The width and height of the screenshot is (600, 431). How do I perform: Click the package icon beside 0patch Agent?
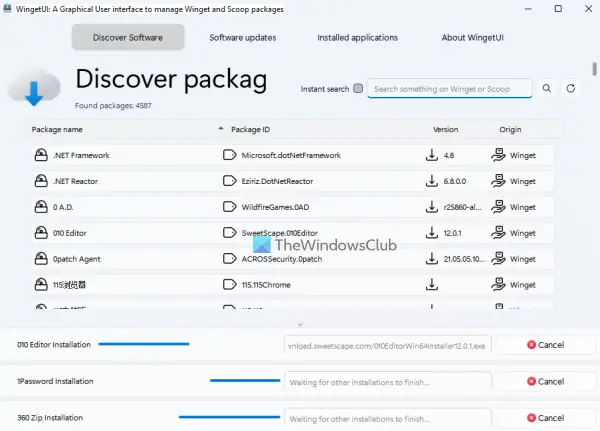pyautogui.click(x=41, y=259)
